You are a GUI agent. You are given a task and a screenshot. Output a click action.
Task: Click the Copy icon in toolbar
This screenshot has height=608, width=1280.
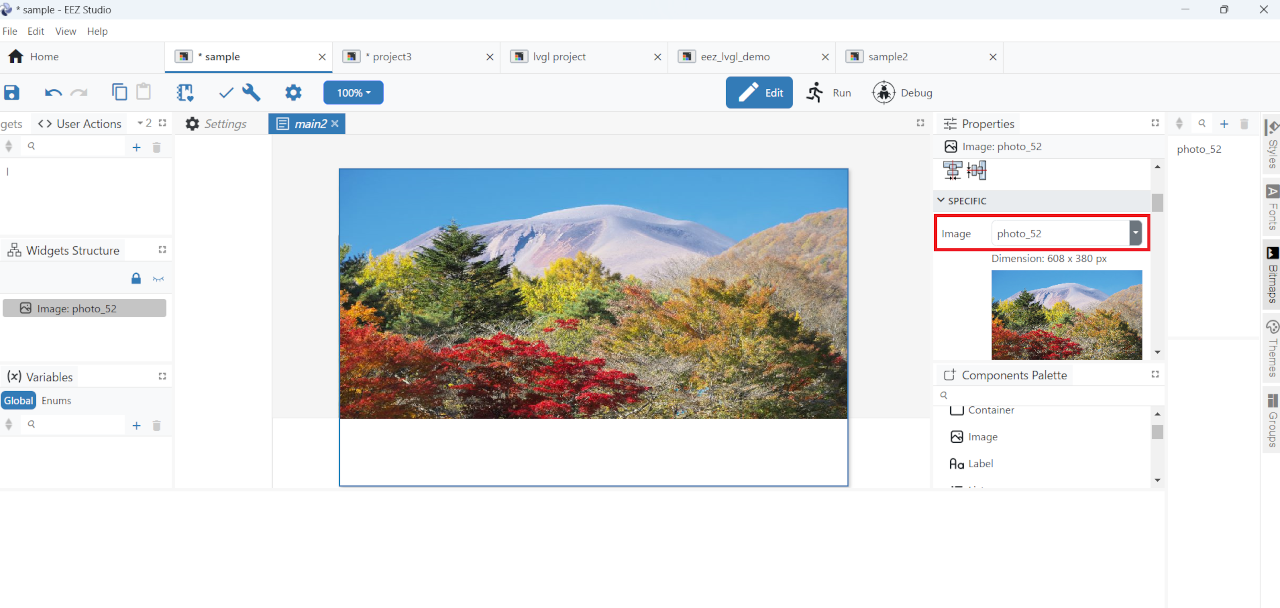[x=120, y=93]
